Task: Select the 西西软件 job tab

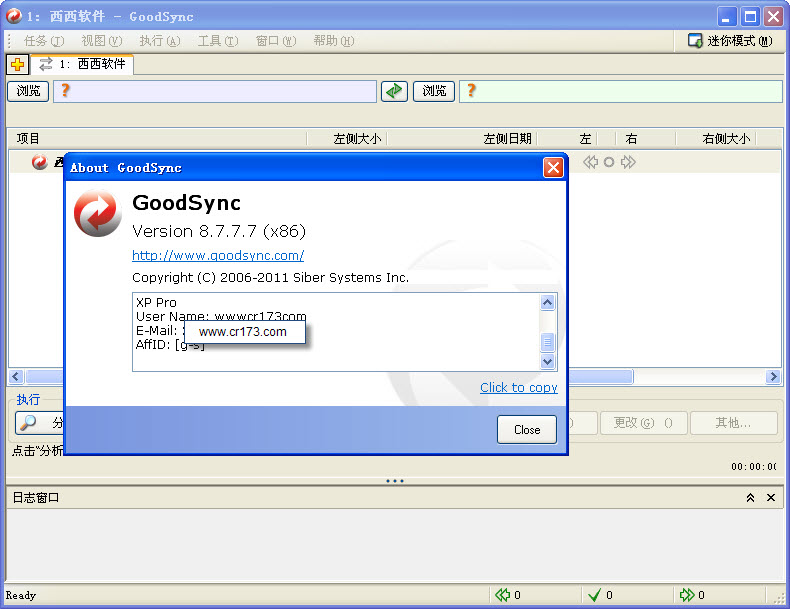Action: click(83, 64)
